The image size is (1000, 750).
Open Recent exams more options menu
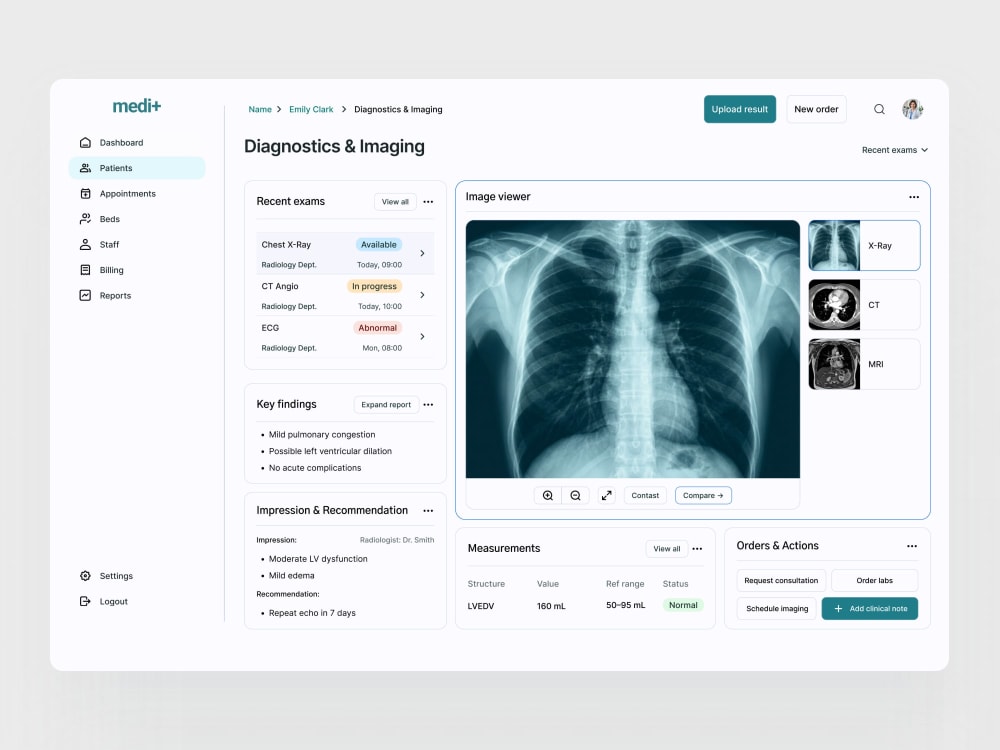pyautogui.click(x=428, y=202)
